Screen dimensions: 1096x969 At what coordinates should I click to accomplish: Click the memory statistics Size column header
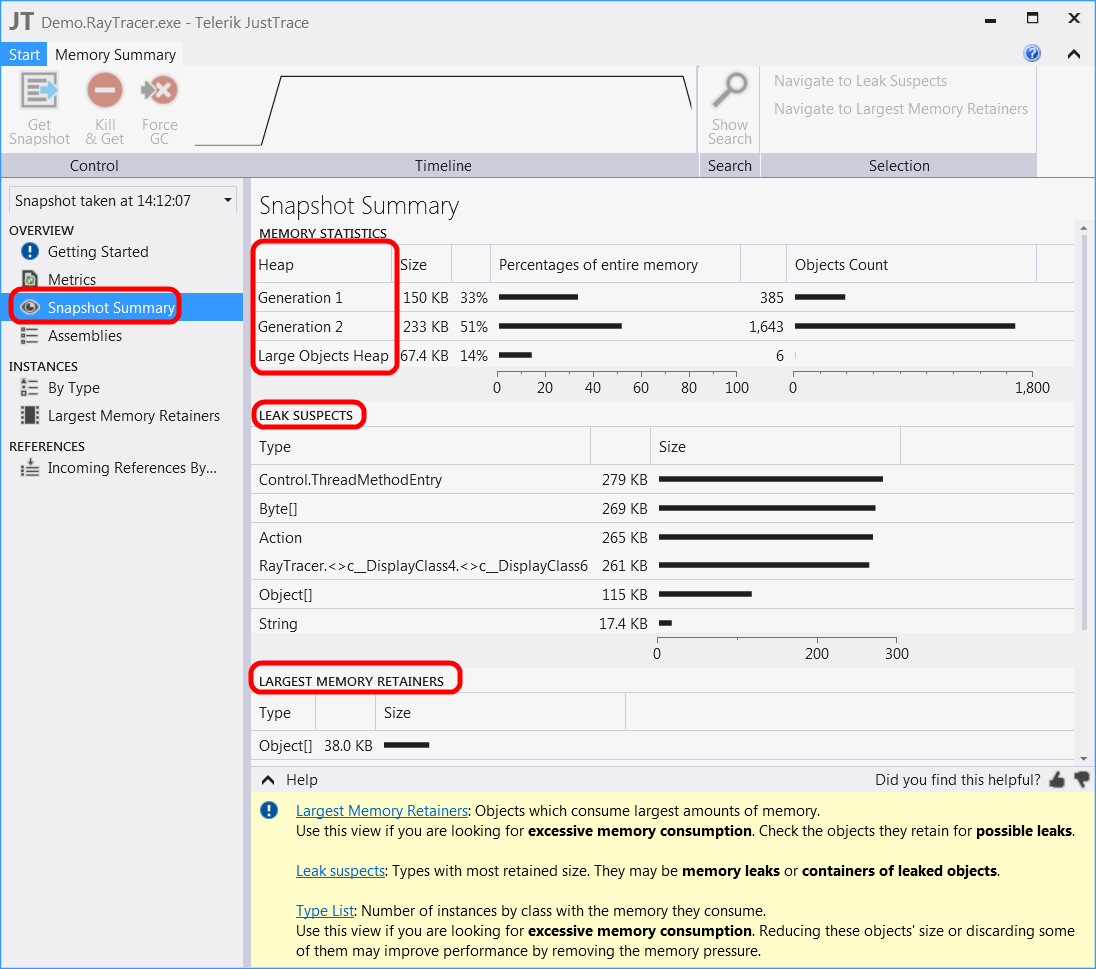(422, 265)
